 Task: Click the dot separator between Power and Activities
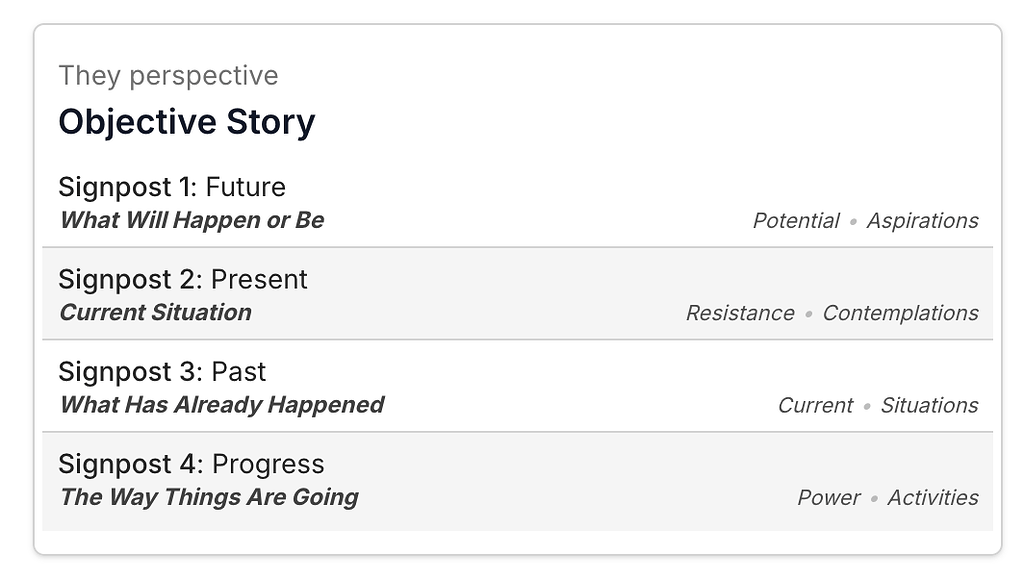coord(874,498)
